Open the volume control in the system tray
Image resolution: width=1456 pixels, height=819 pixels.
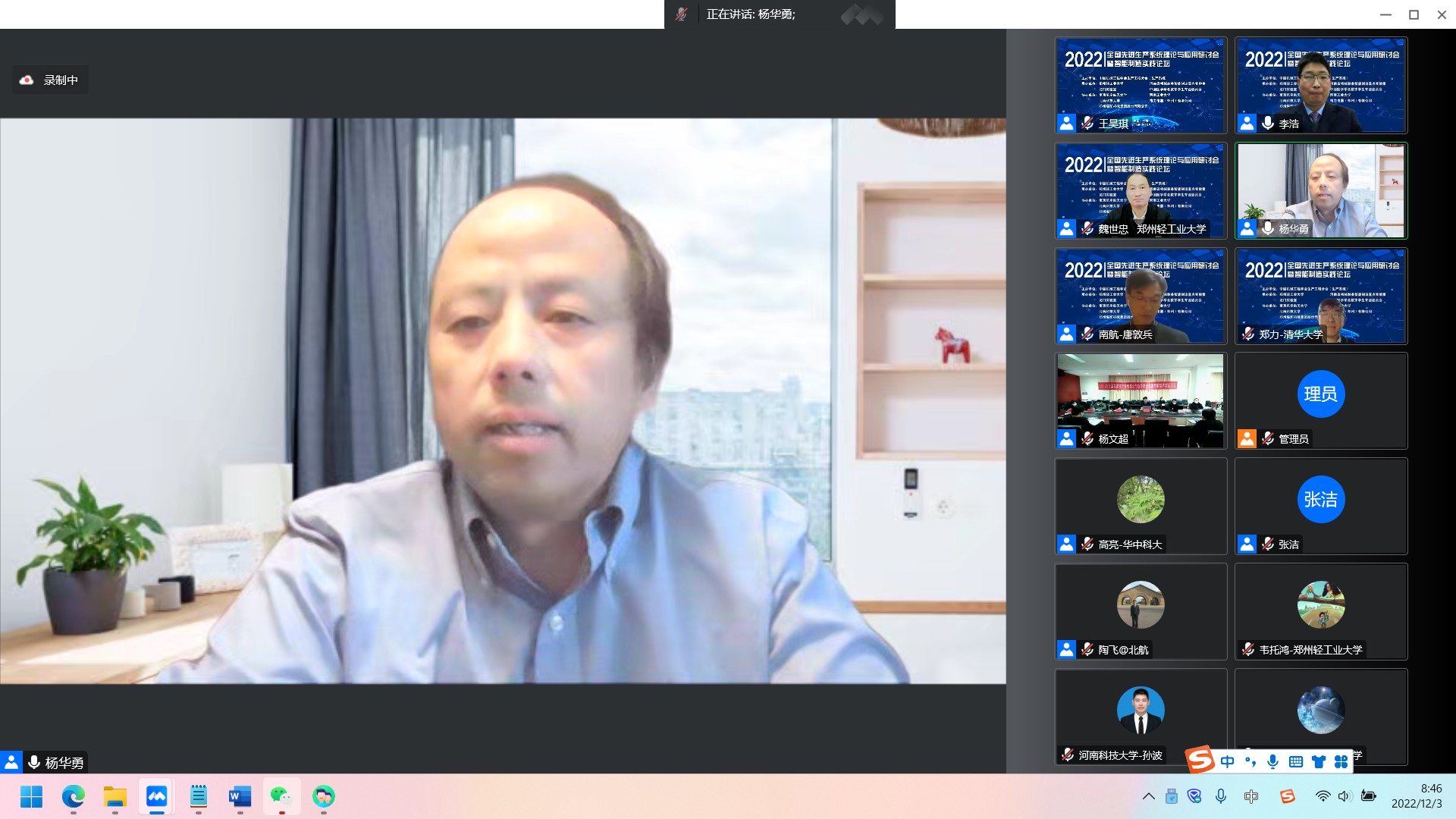tap(1345, 796)
